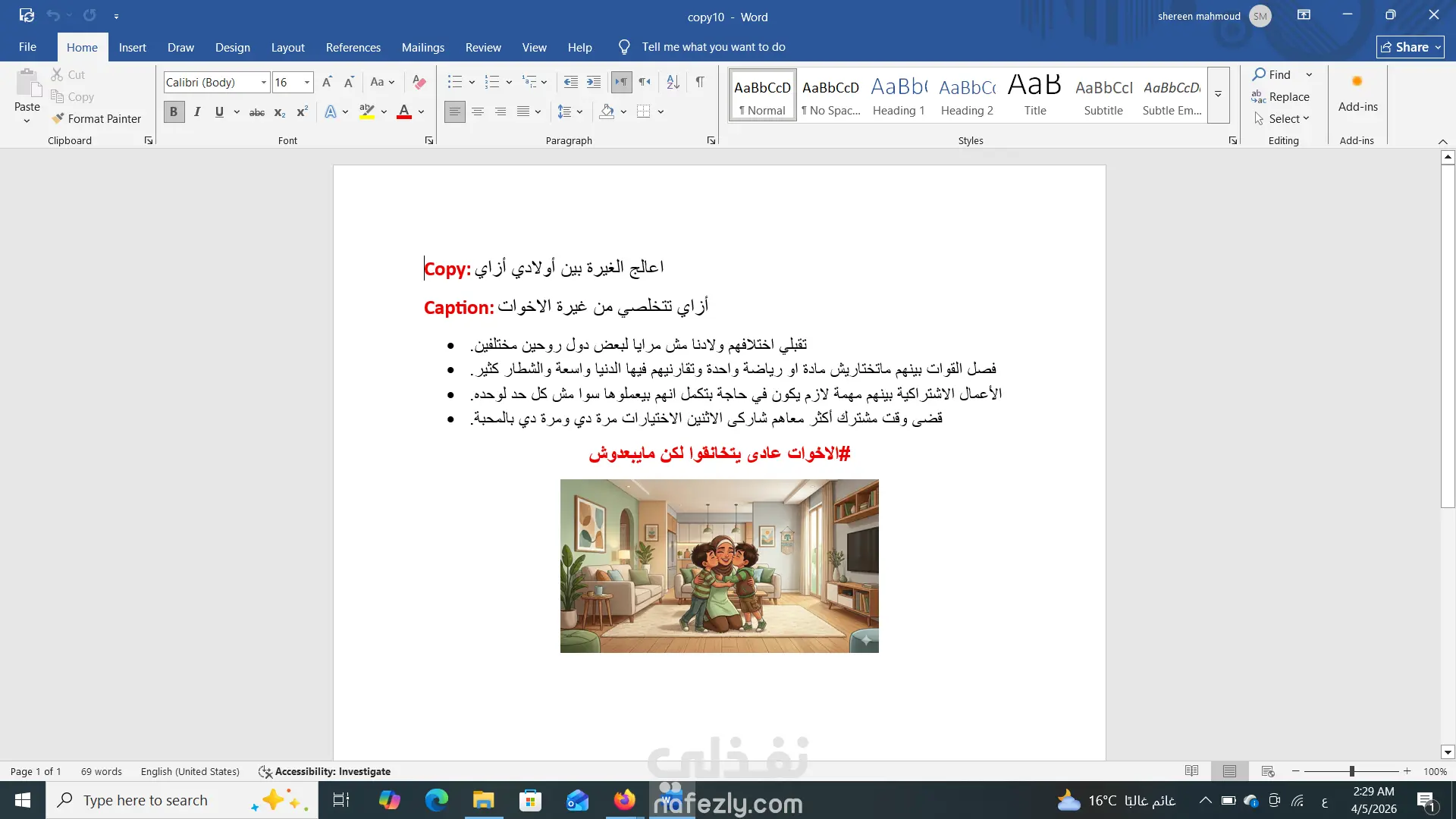Click the Sort paragraph icon
This screenshot has height=819, width=1456.
tap(673, 82)
